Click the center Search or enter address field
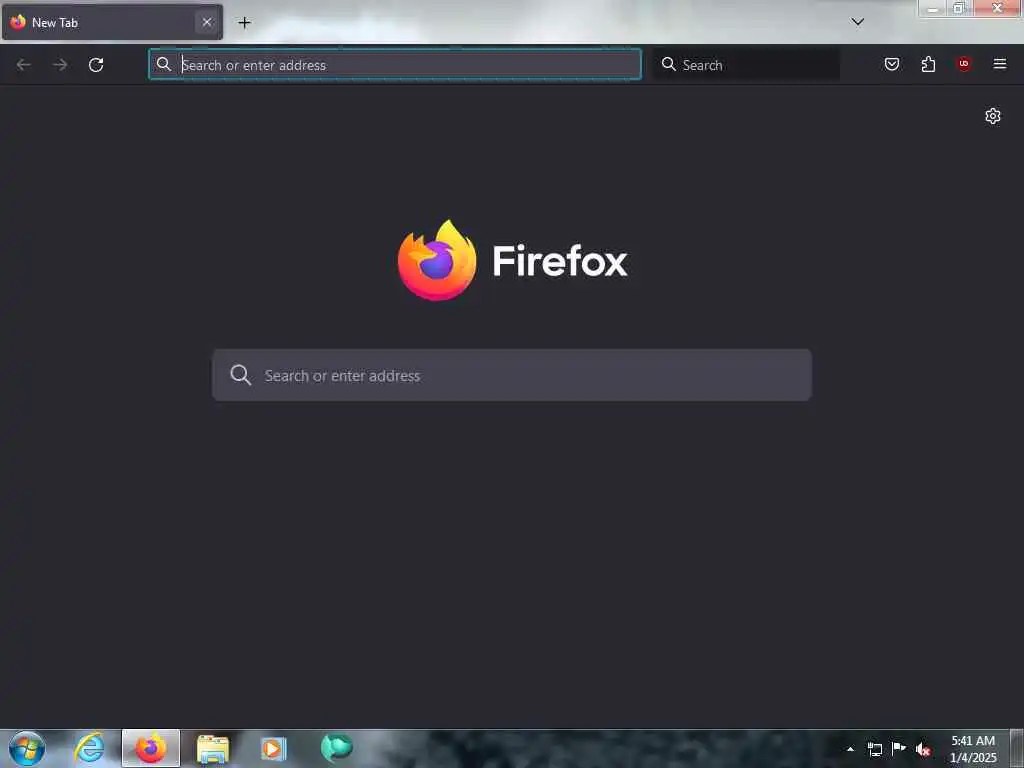This screenshot has width=1024, height=768. pos(512,375)
